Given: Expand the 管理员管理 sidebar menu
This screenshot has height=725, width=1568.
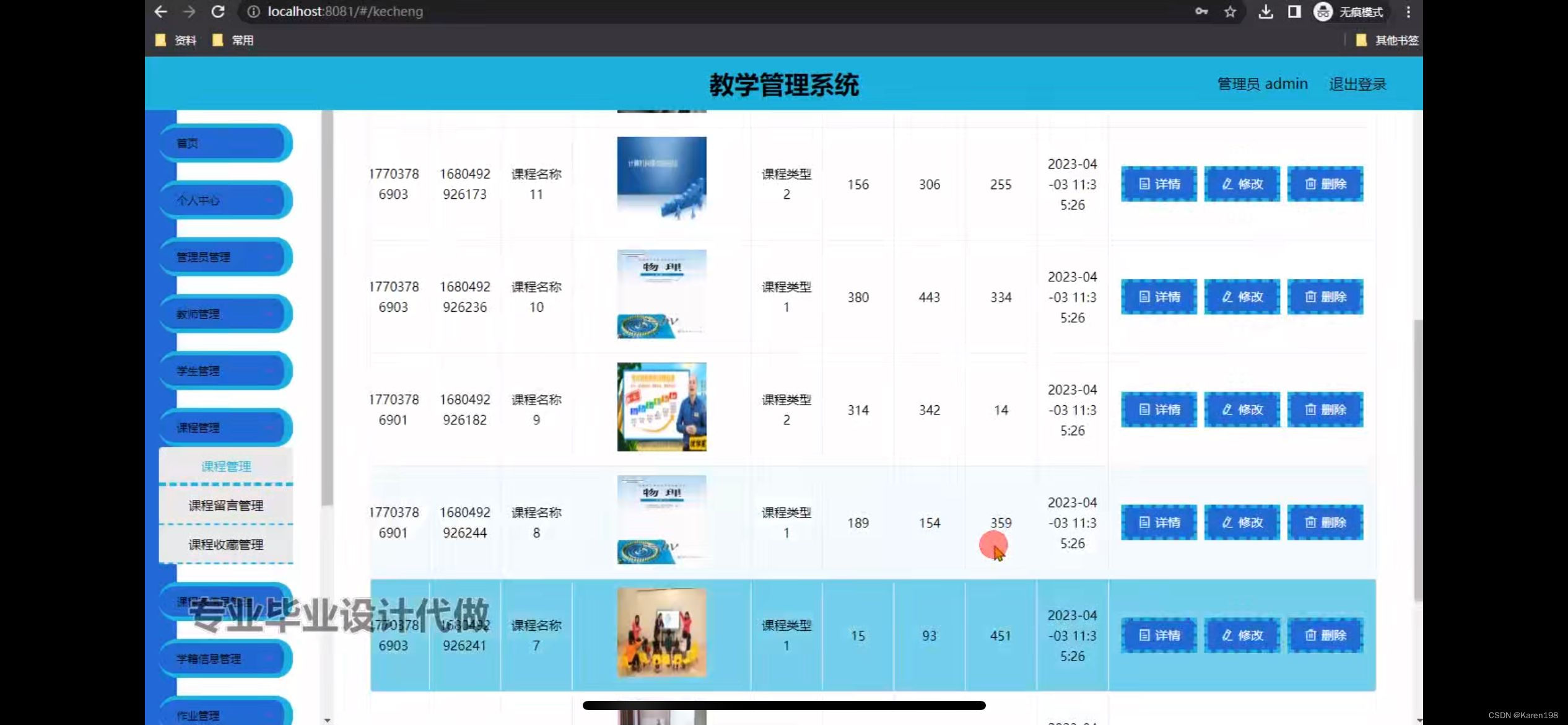Looking at the screenshot, I should click(x=226, y=257).
